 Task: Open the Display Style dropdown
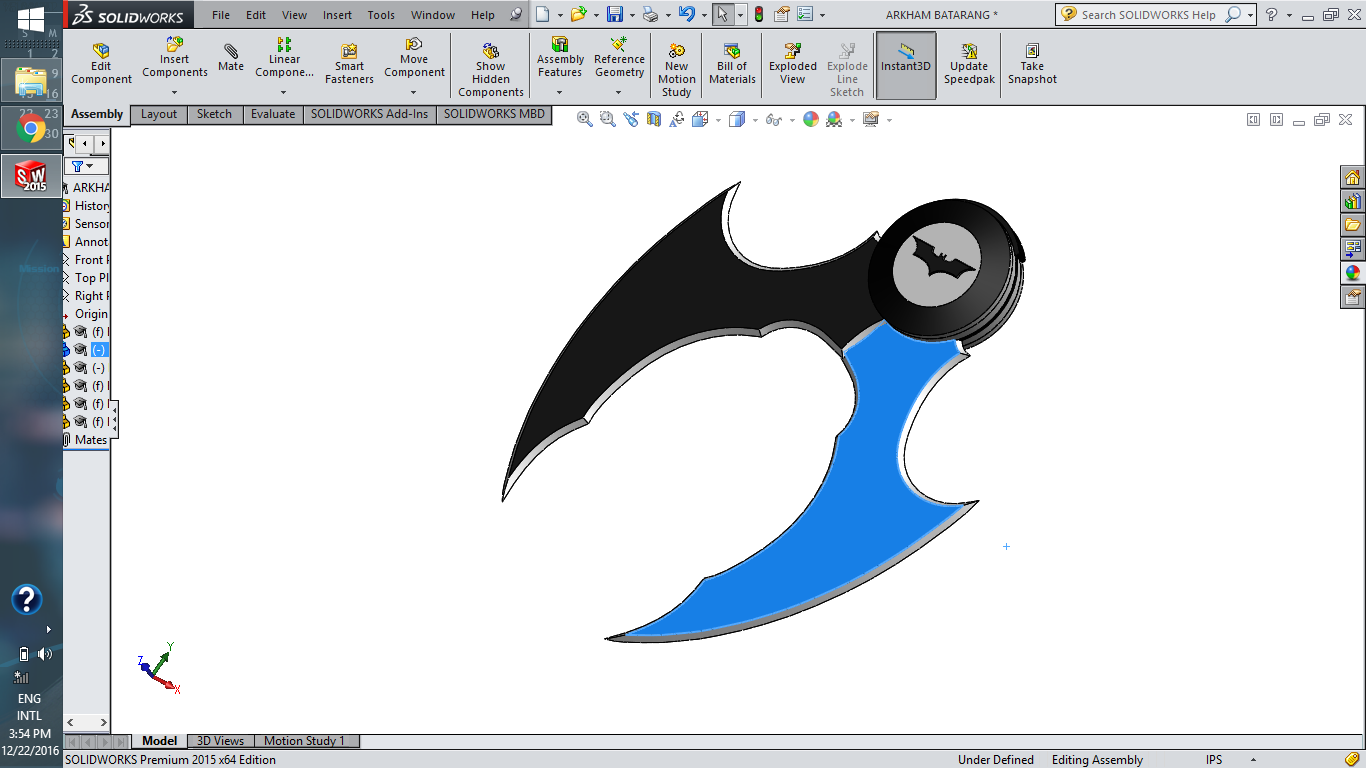755,120
